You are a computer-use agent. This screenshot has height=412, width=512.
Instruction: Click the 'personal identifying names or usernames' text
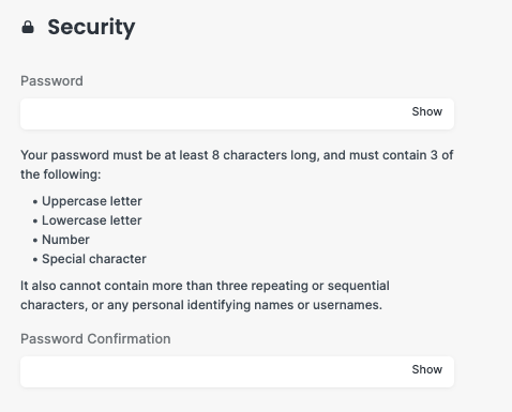pyautogui.click(x=257, y=305)
